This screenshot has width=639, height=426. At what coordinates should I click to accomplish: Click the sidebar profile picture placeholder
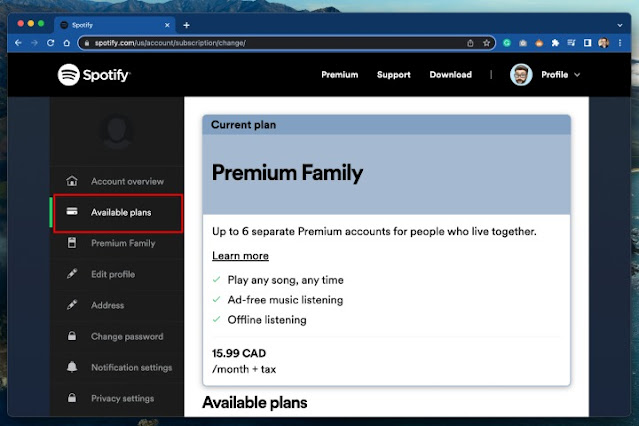117,132
